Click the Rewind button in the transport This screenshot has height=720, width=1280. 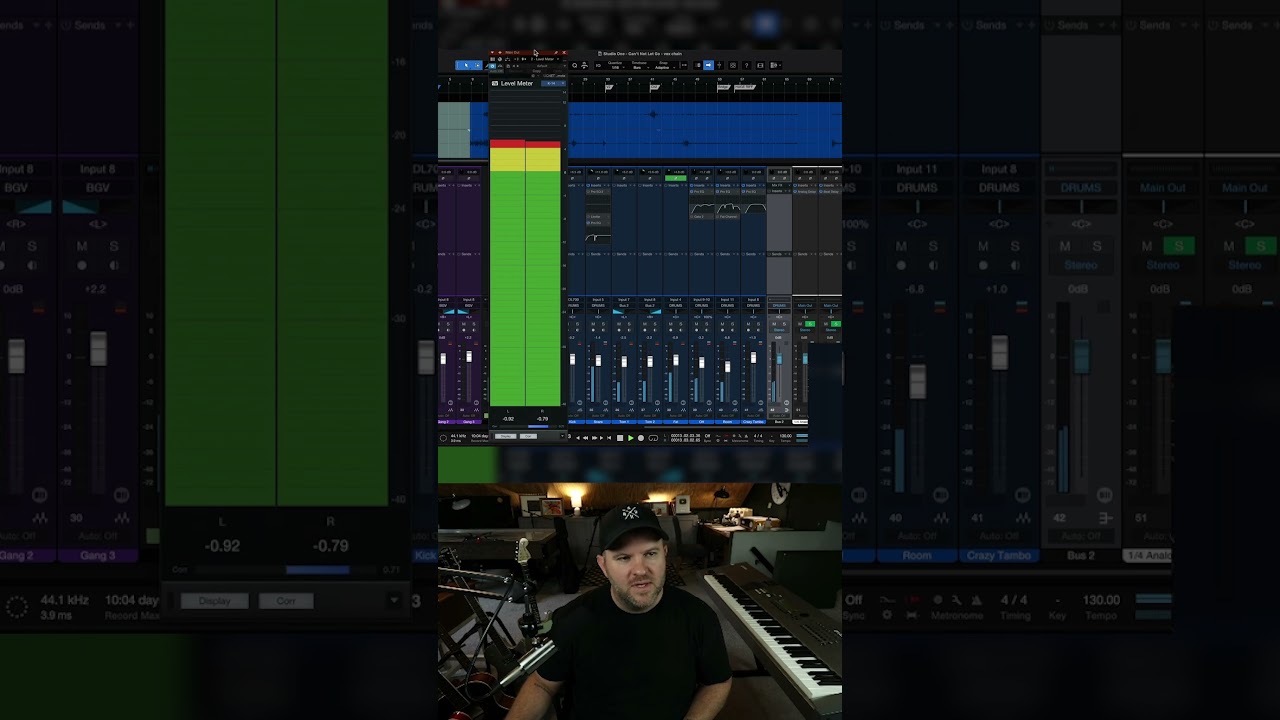pyautogui.click(x=585, y=438)
